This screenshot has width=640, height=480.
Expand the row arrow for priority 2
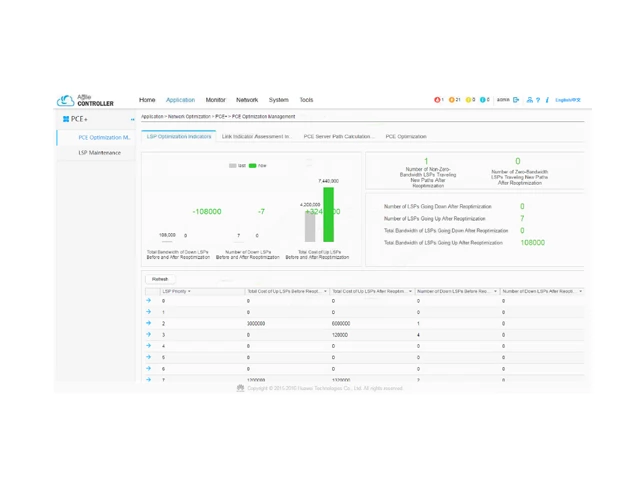click(149, 324)
